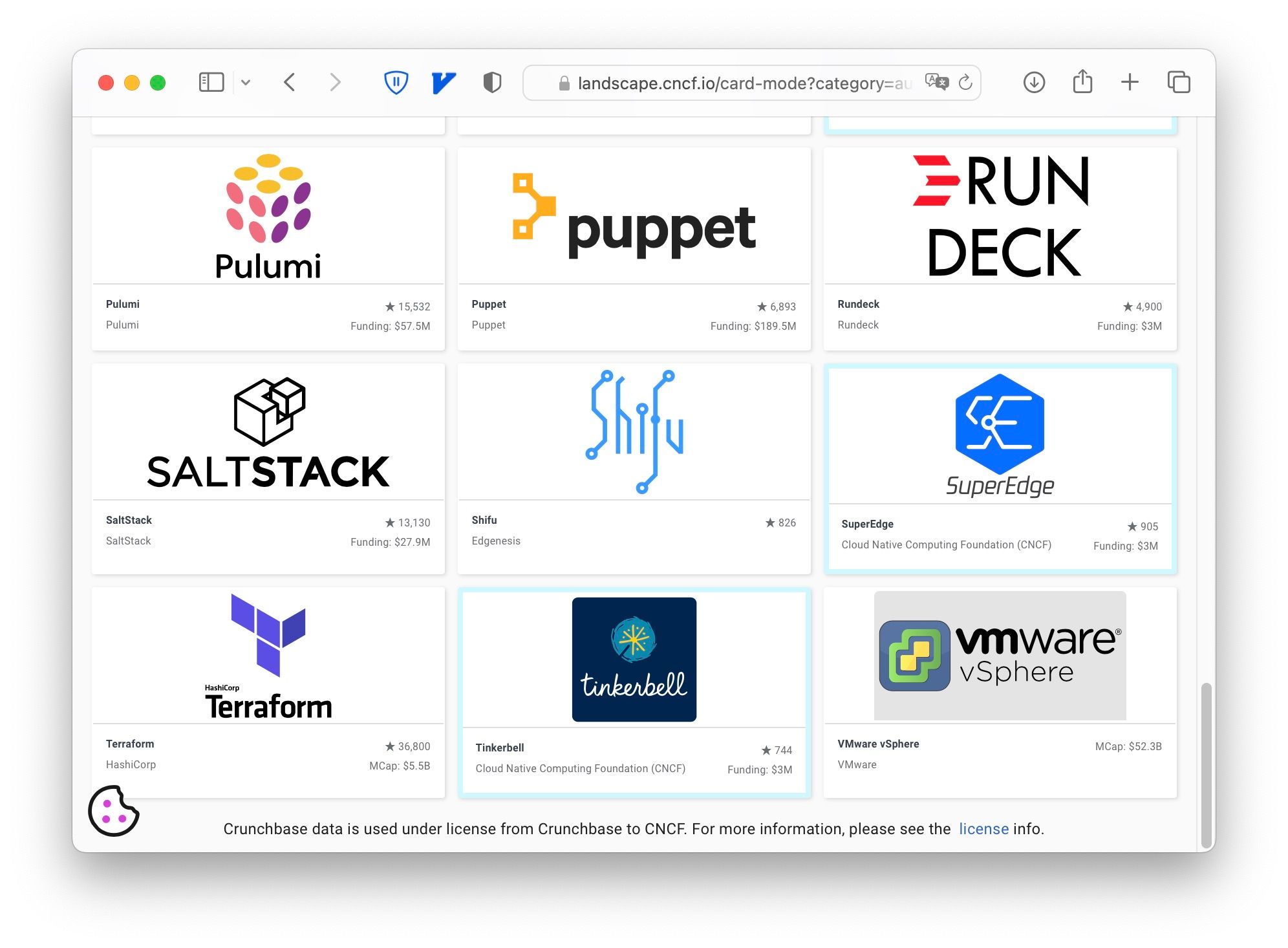Image resolution: width=1288 pixels, height=948 pixels.
Task: Click the Tinkerbell card title text
Action: 500,748
